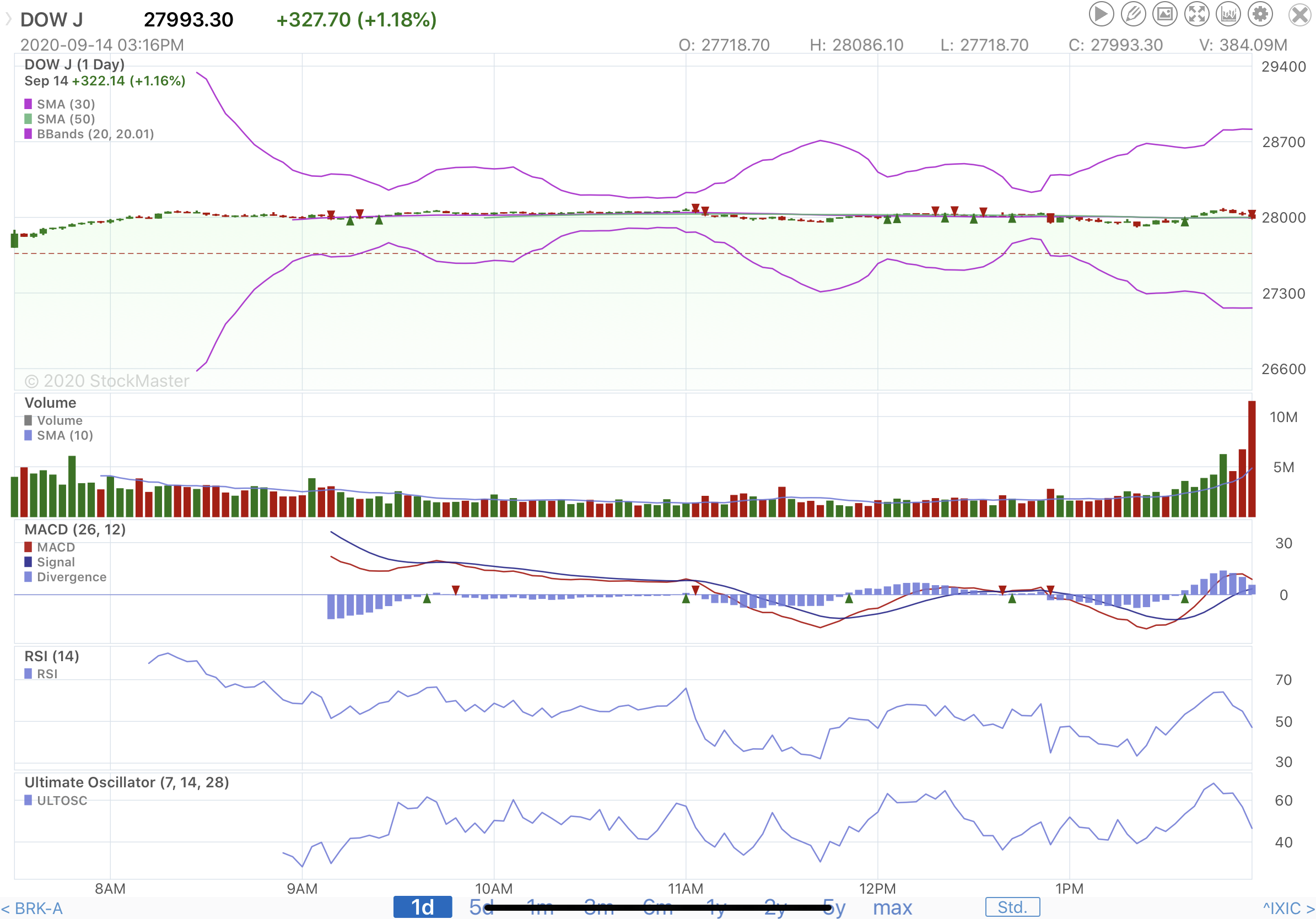Click the RSI legend entry
This screenshot has width=1316, height=919.
pos(41,674)
